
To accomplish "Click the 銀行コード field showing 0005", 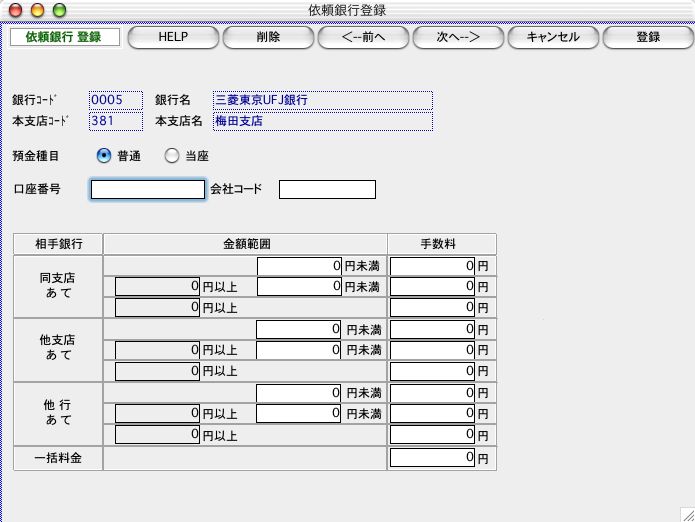I will pyautogui.click(x=117, y=100).
